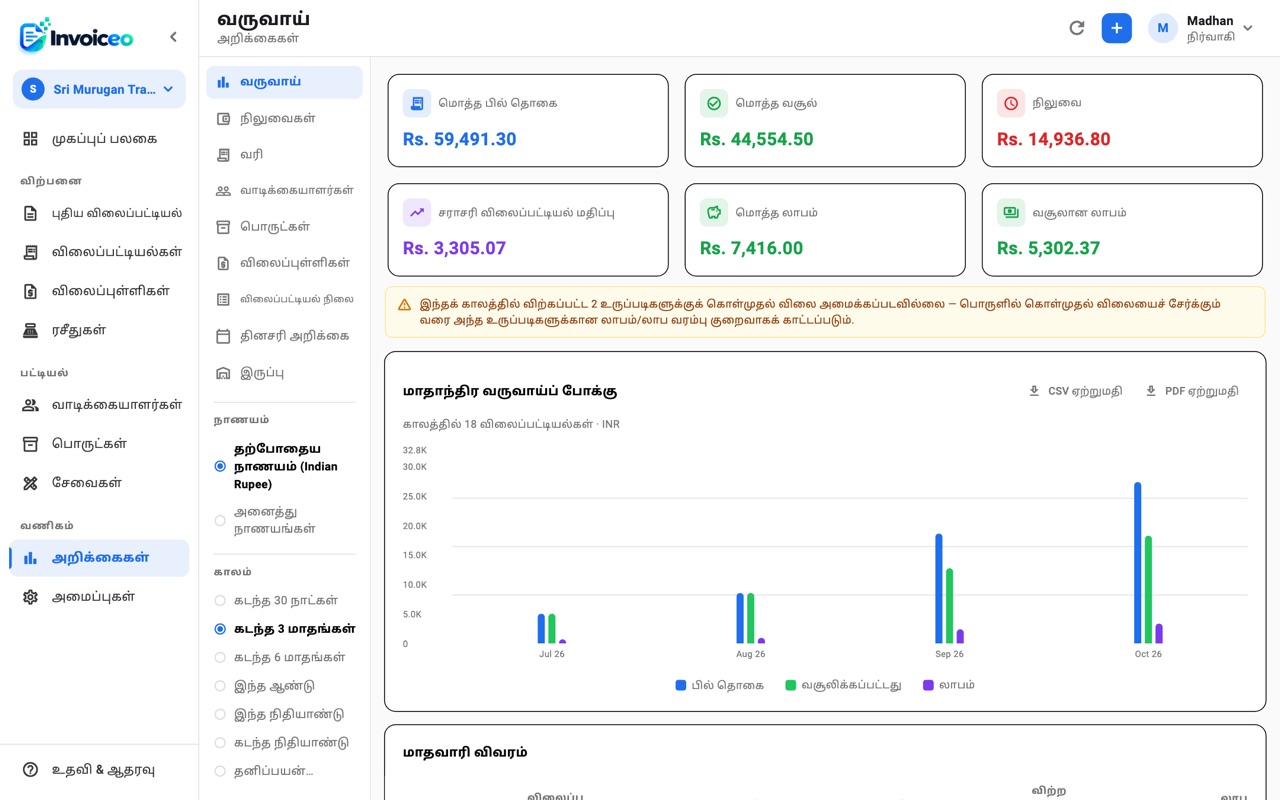The image size is (1280, 800).
Task: Select the நிலுவைகள் report tab
Action: [x=284, y=118]
